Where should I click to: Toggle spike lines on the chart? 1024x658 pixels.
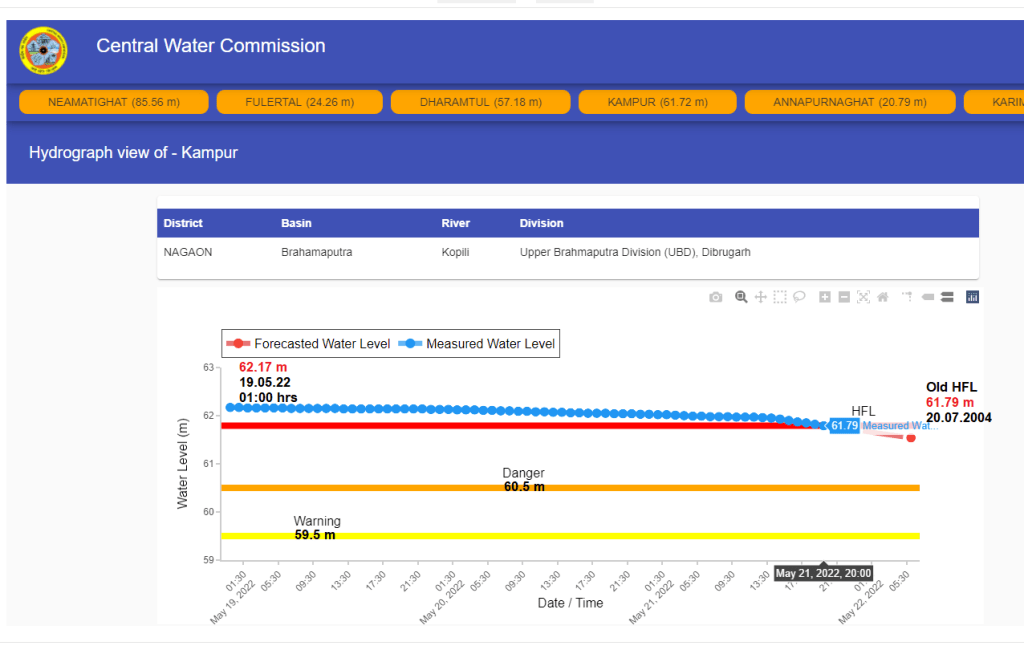[x=907, y=297]
